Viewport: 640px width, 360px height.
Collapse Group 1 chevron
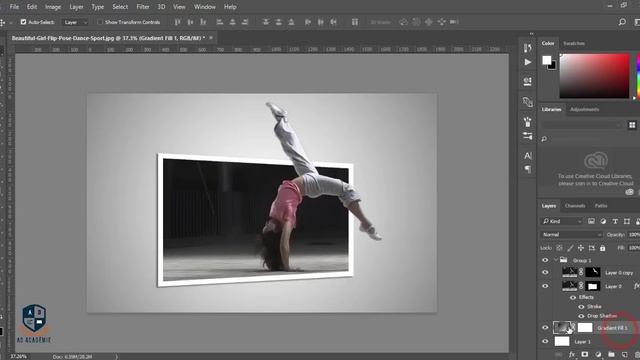coord(556,260)
